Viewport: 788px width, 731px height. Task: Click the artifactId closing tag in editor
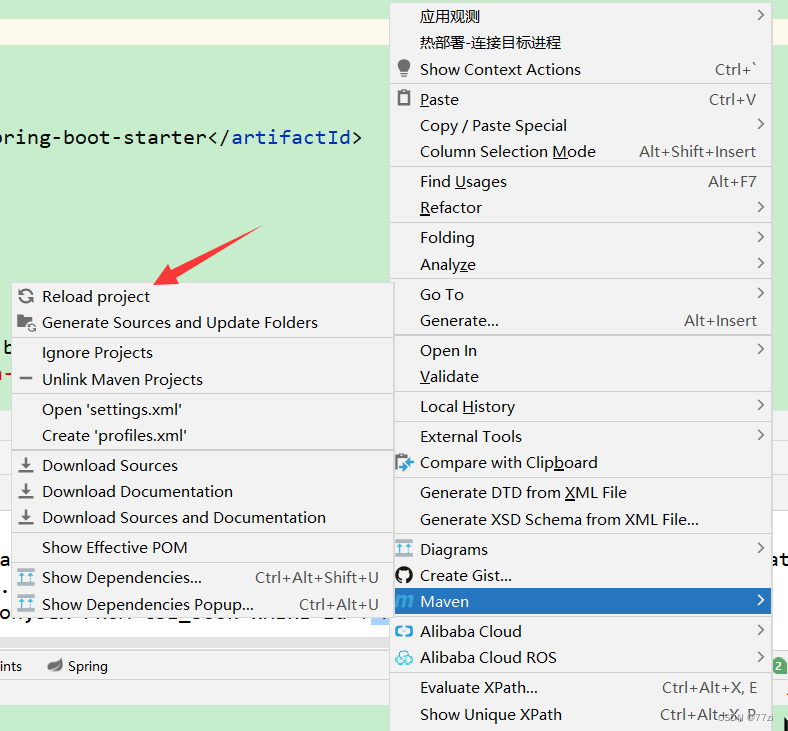tap(284, 137)
